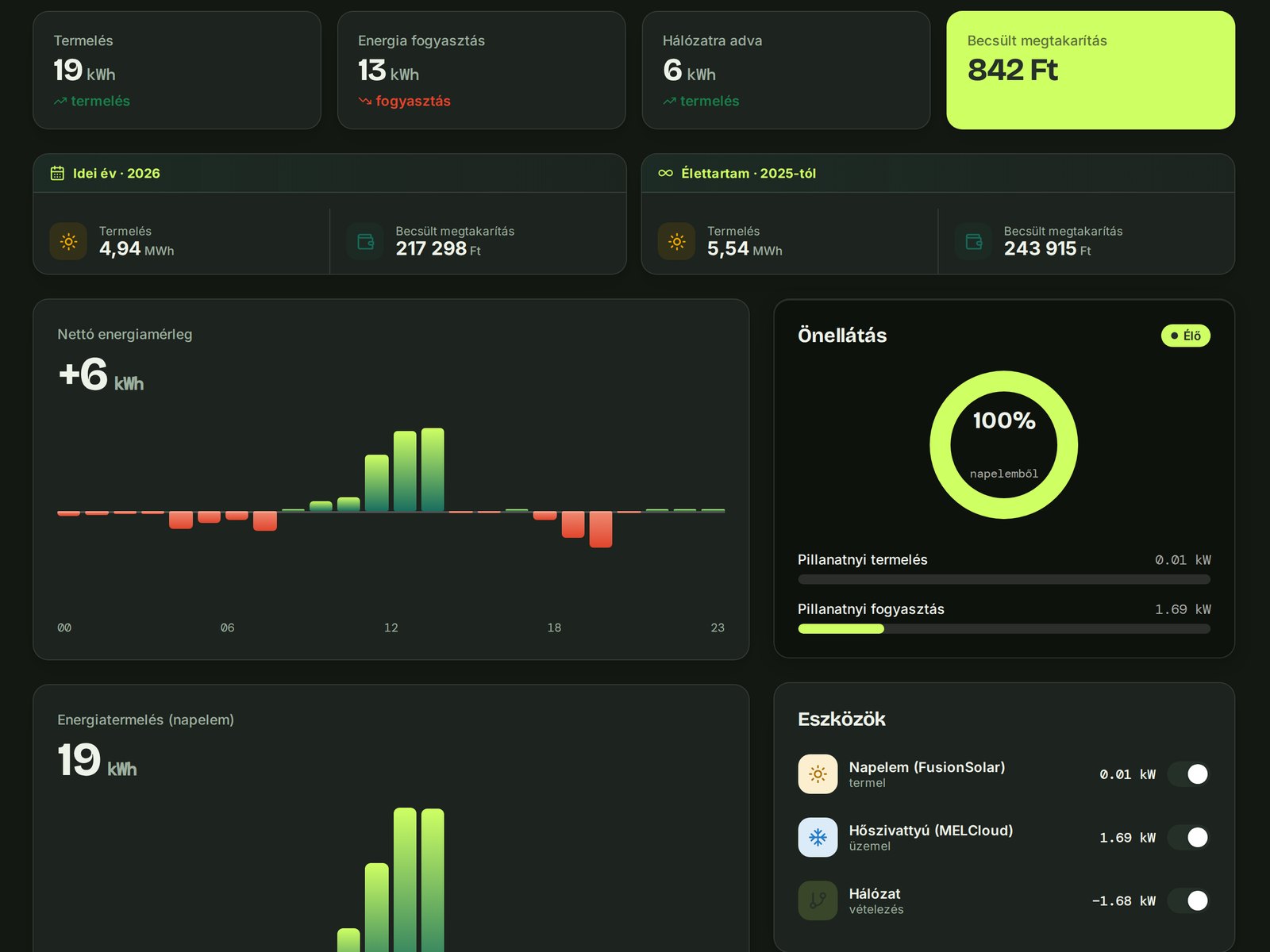Click the 100% napelemből self-sufficiency ring
Image resolution: width=1270 pixels, height=952 pixels.
1004,445
